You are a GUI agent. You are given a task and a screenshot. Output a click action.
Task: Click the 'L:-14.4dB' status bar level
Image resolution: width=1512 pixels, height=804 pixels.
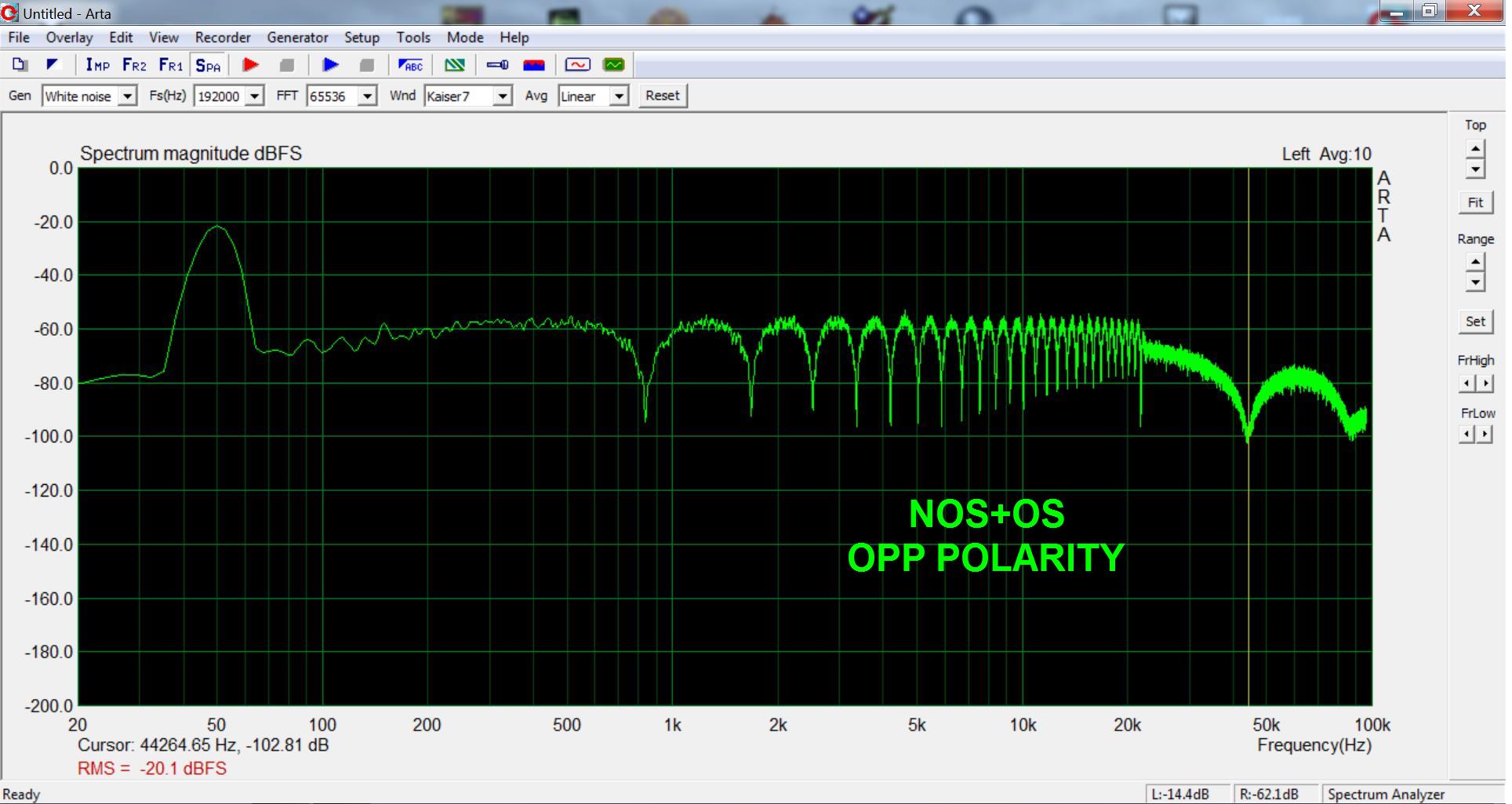point(1179,795)
